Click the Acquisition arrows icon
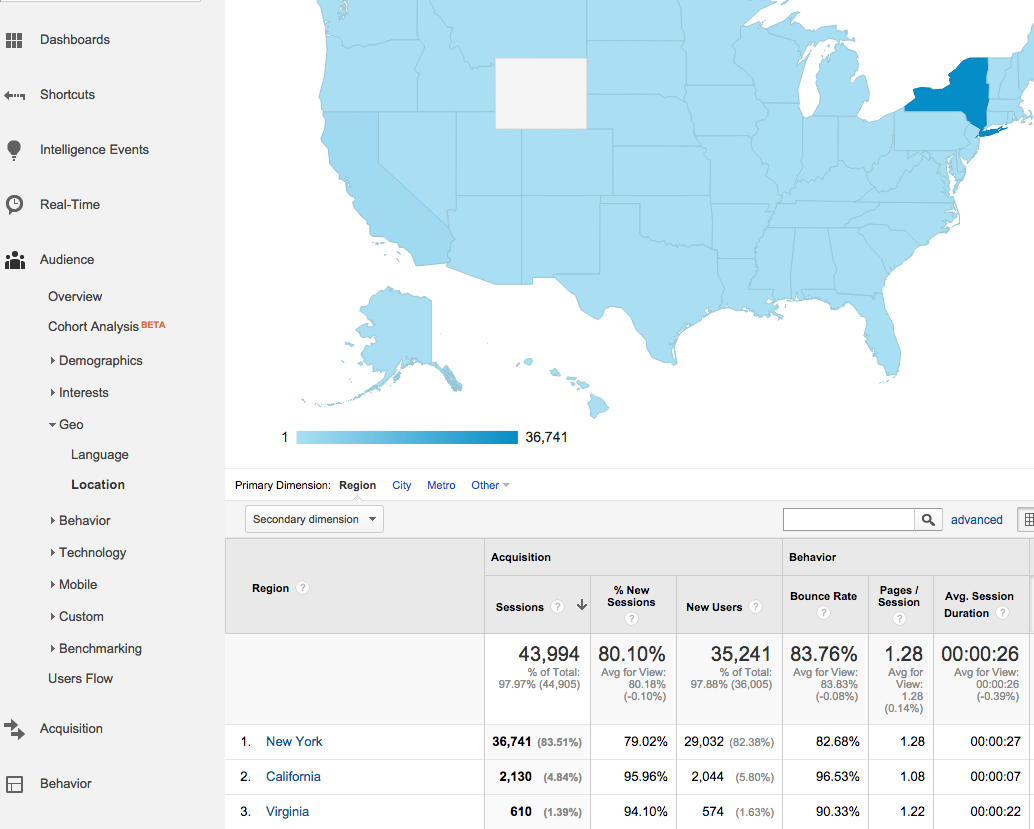The height and width of the screenshot is (829, 1034). click(x=14, y=729)
